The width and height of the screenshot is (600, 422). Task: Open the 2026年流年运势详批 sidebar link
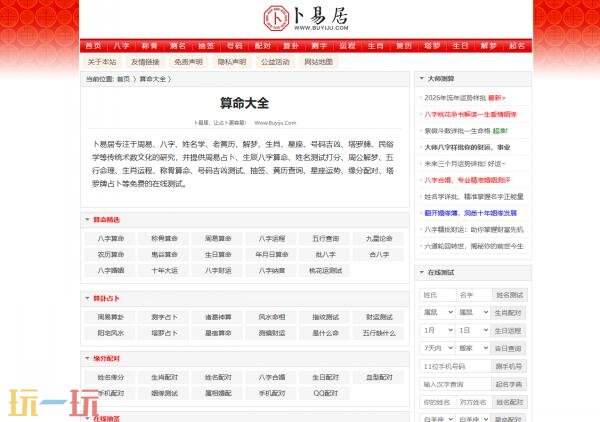455,98
